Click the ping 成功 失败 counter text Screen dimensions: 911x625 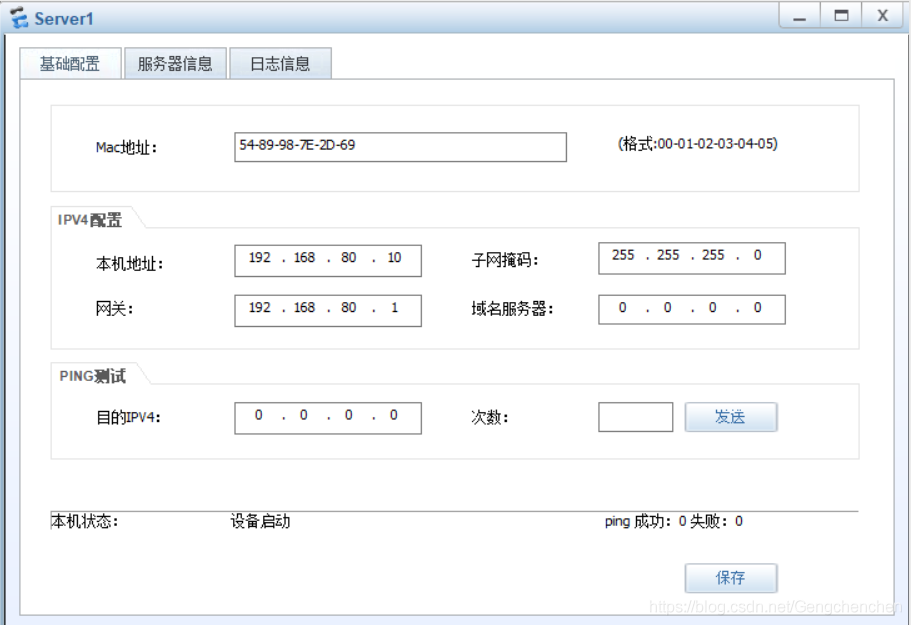673,522
